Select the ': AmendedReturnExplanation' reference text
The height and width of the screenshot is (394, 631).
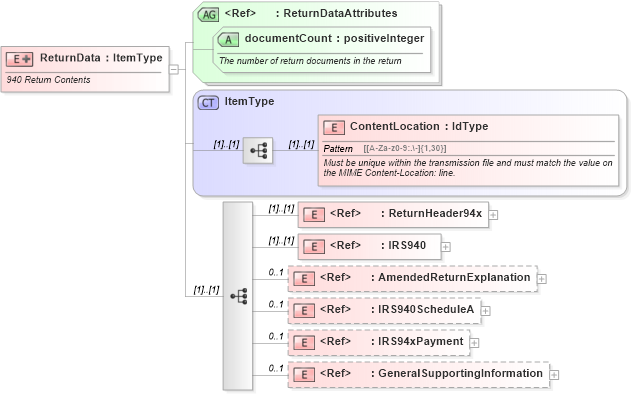pyautogui.click(x=451, y=277)
